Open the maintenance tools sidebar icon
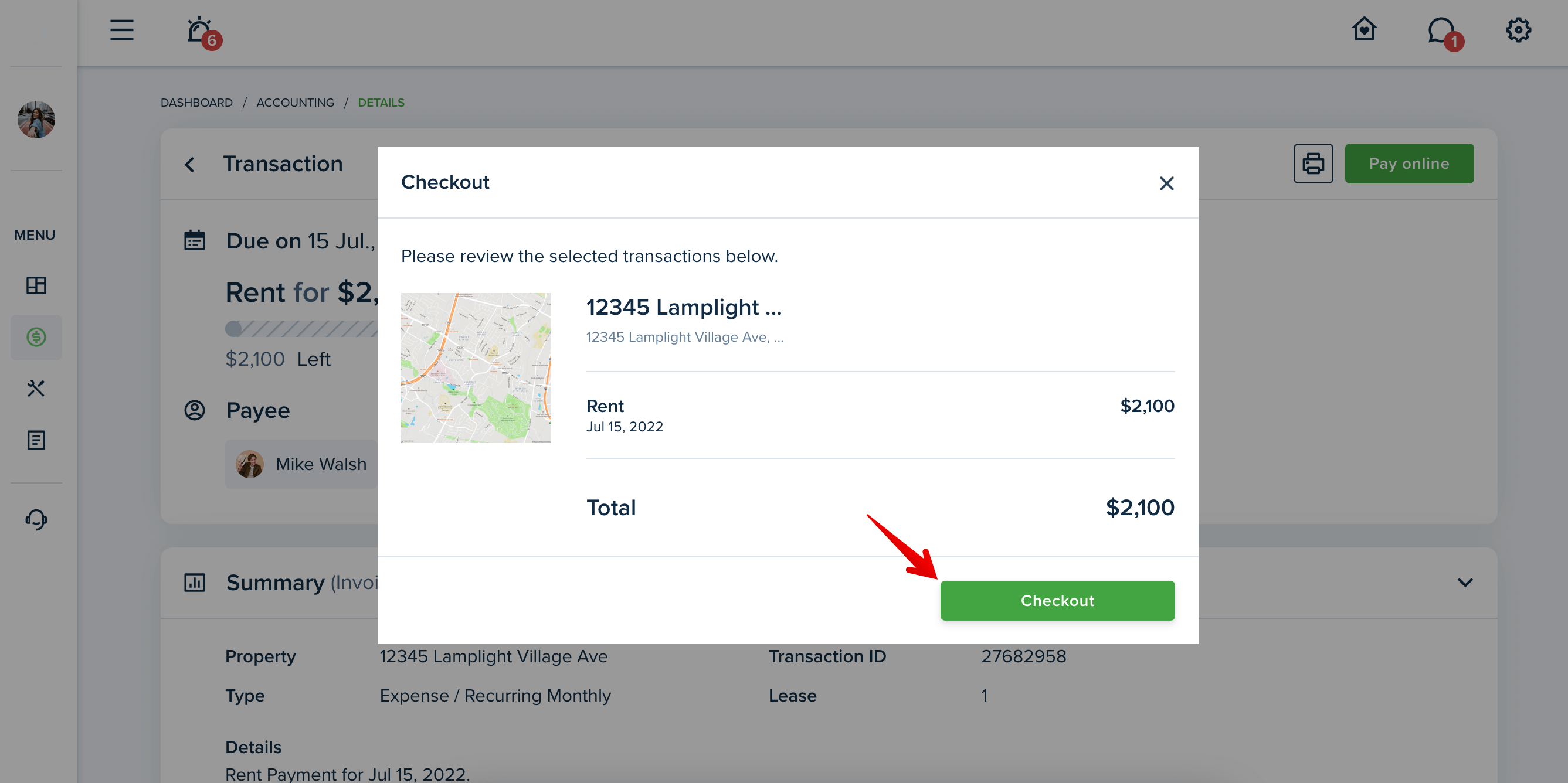This screenshot has width=1568, height=783. click(36, 388)
